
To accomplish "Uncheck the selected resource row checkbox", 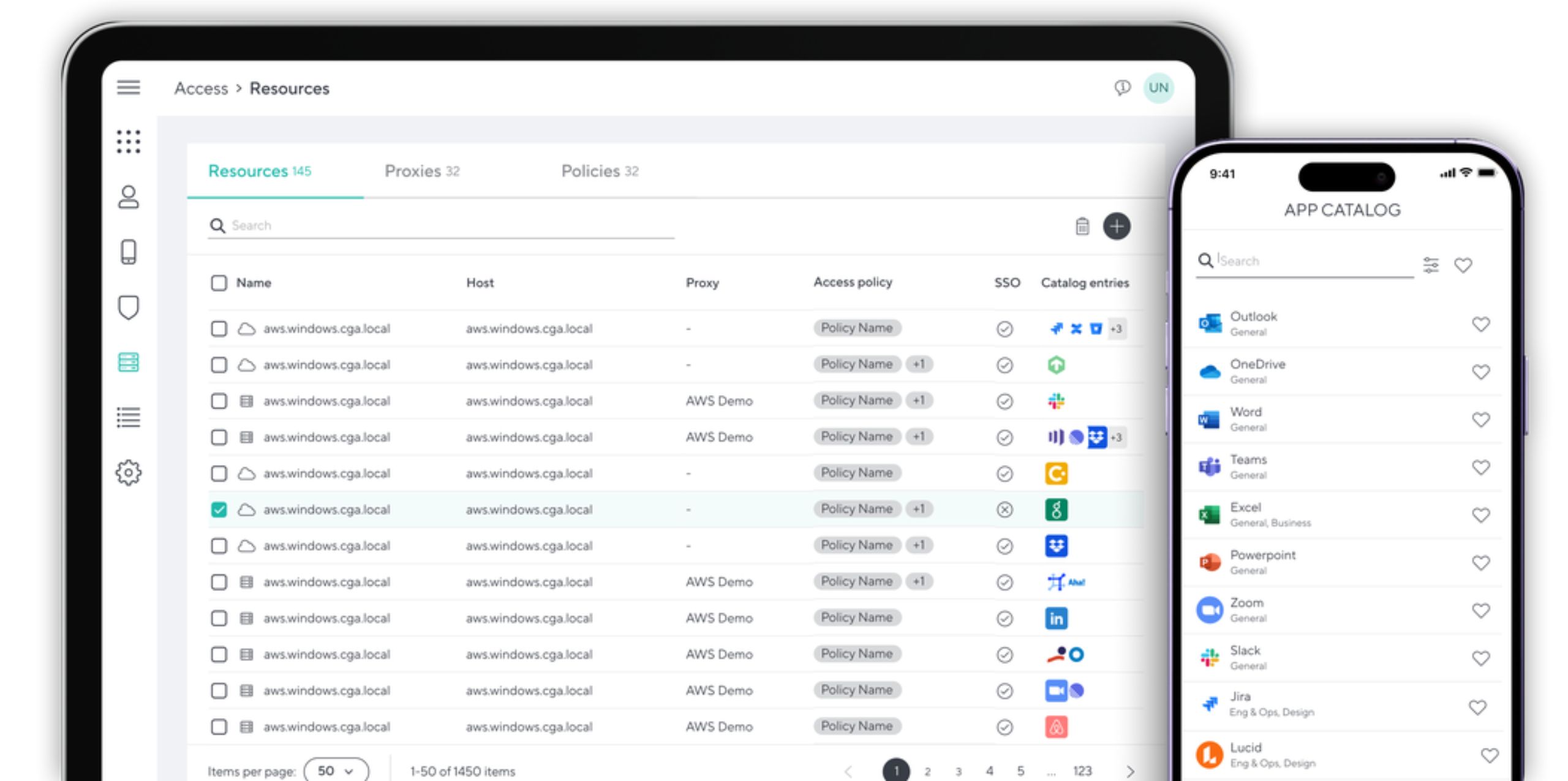I will coord(219,510).
